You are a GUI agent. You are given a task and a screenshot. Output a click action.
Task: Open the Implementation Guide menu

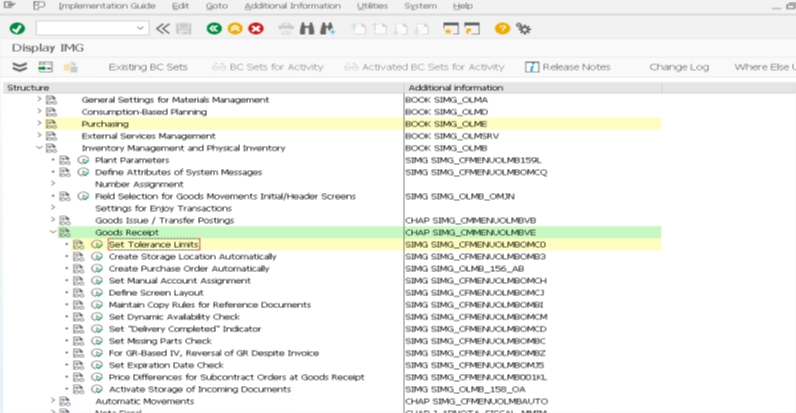click(107, 6)
